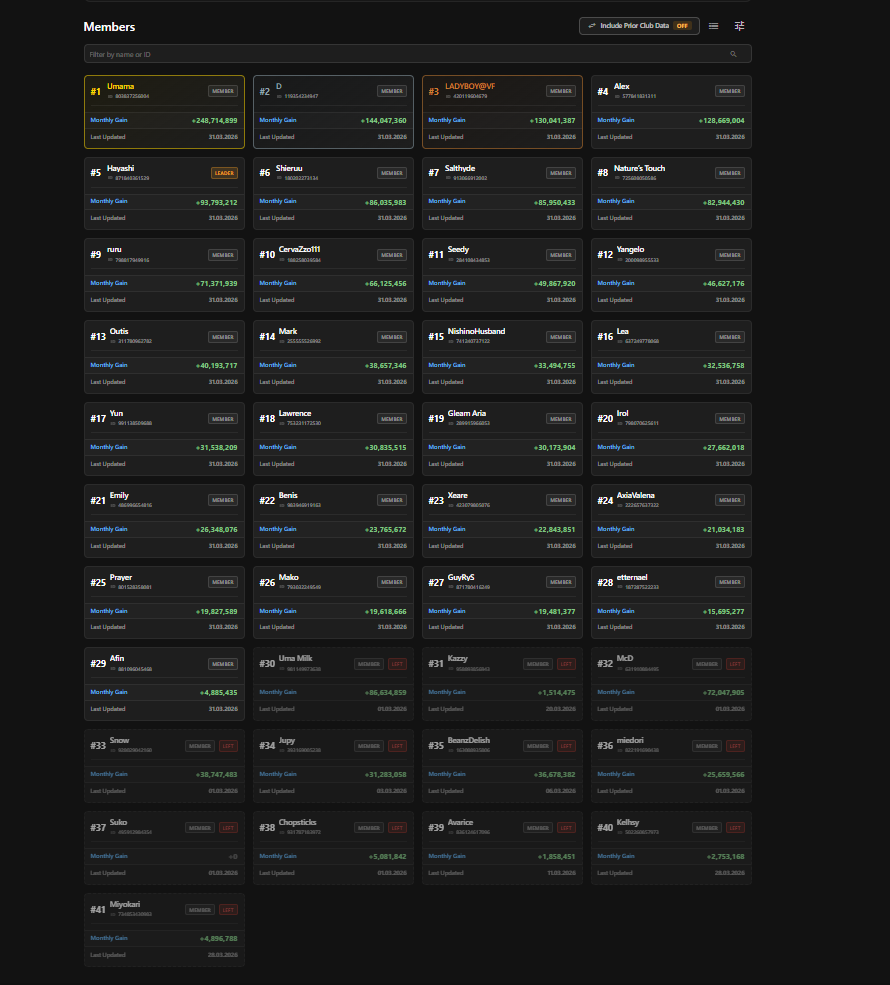Viewport: 890px width, 985px height.
Task: Focus the Filter by name or ID field
Action: (418, 54)
